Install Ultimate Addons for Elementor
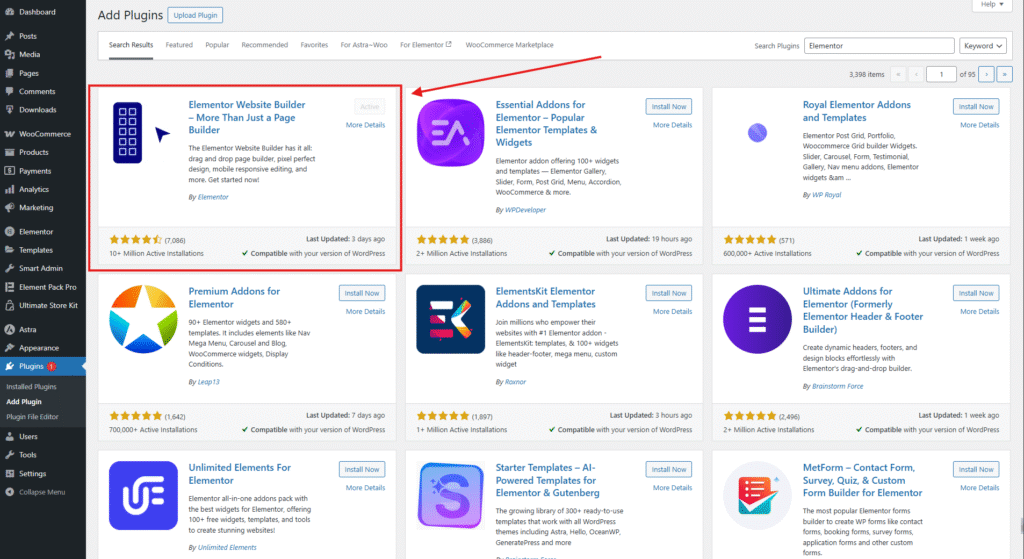 pyautogui.click(x=976, y=293)
